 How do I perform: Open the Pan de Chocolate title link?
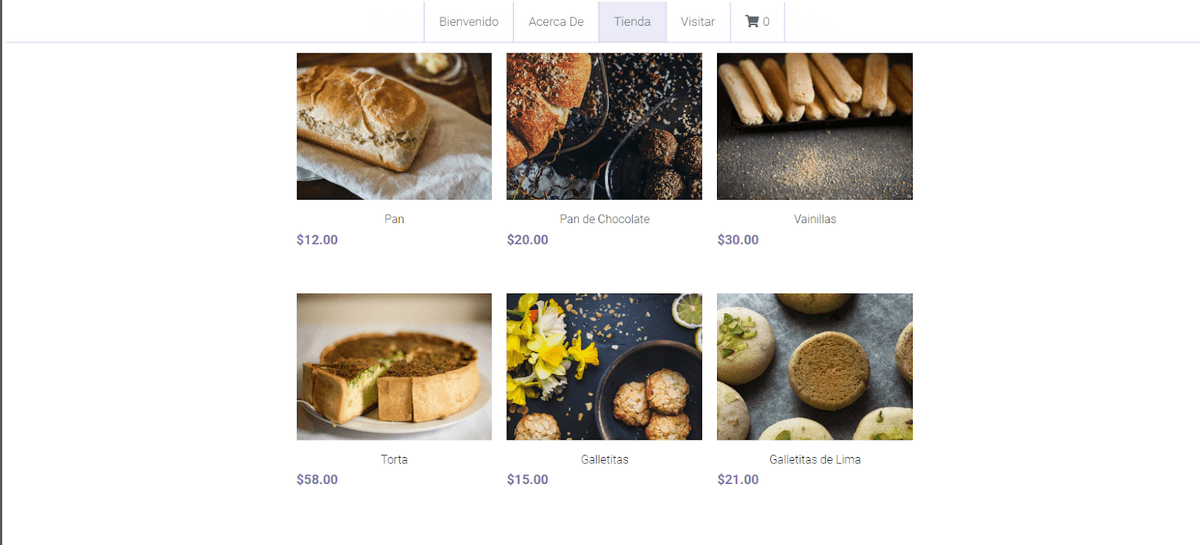[604, 219]
